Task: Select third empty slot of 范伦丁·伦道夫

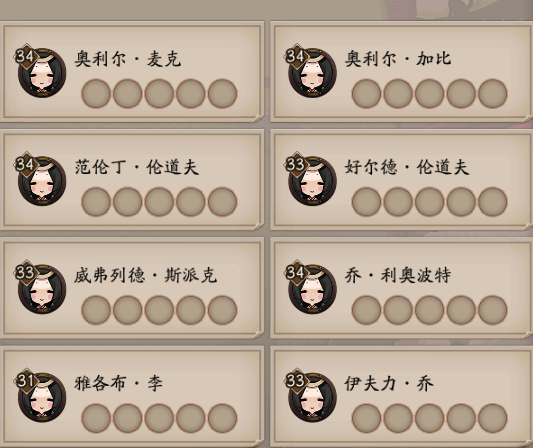Action: tap(159, 202)
